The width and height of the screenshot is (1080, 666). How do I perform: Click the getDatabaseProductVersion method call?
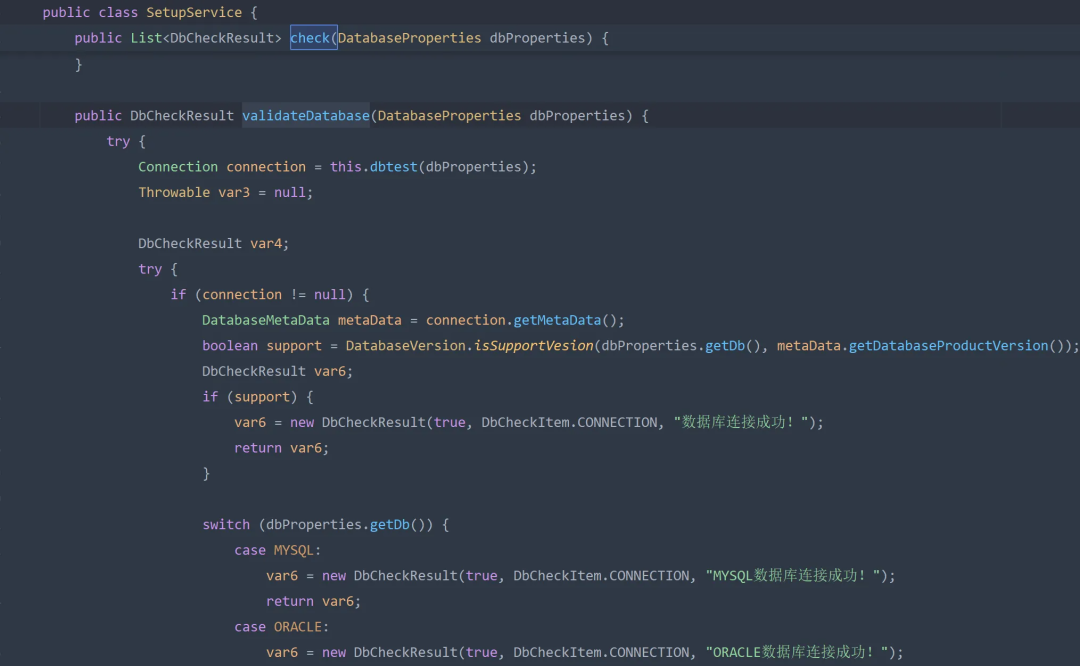coord(948,346)
